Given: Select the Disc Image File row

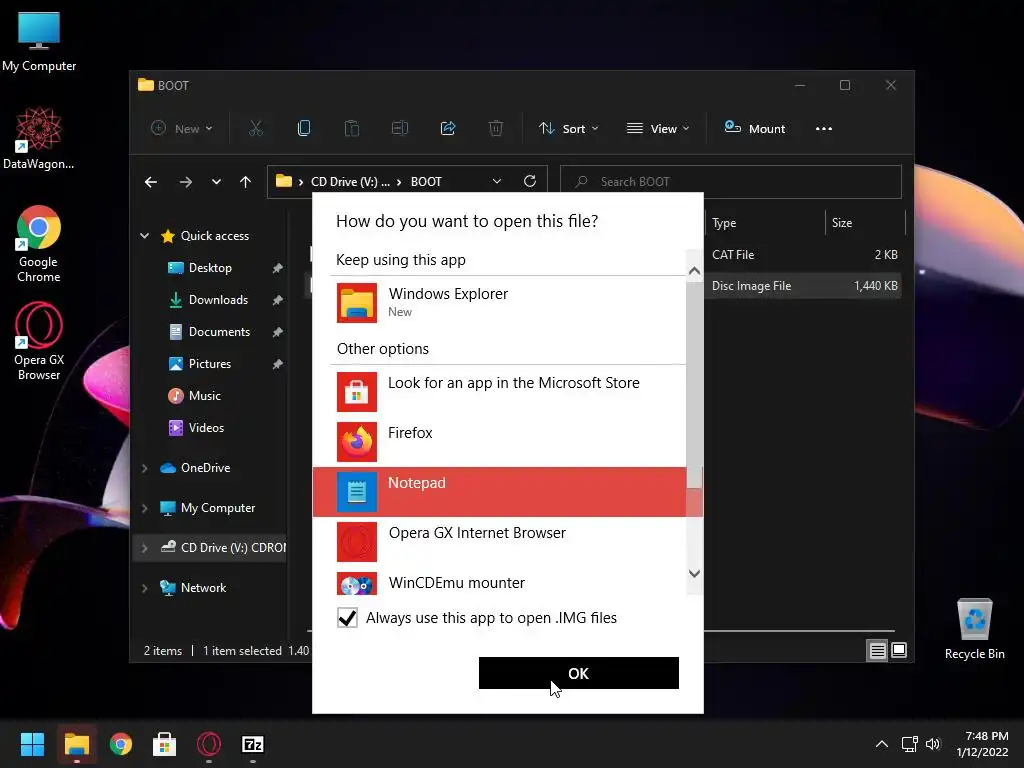Looking at the screenshot, I should [803, 285].
